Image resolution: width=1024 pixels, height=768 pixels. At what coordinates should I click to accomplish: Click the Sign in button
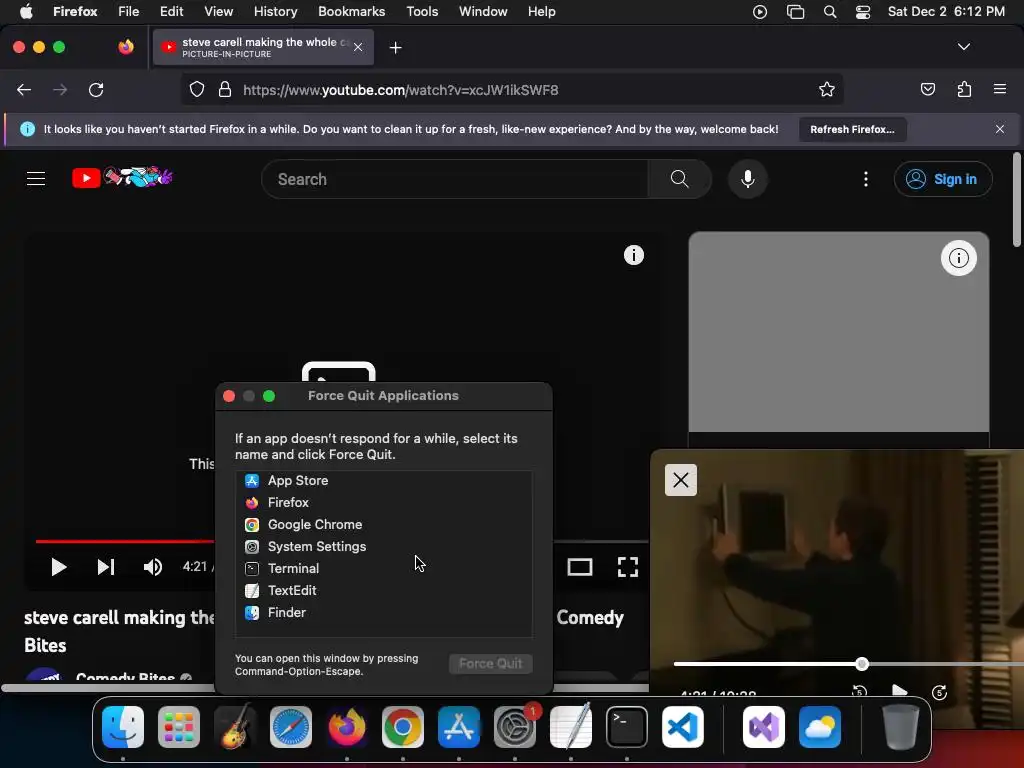943,179
